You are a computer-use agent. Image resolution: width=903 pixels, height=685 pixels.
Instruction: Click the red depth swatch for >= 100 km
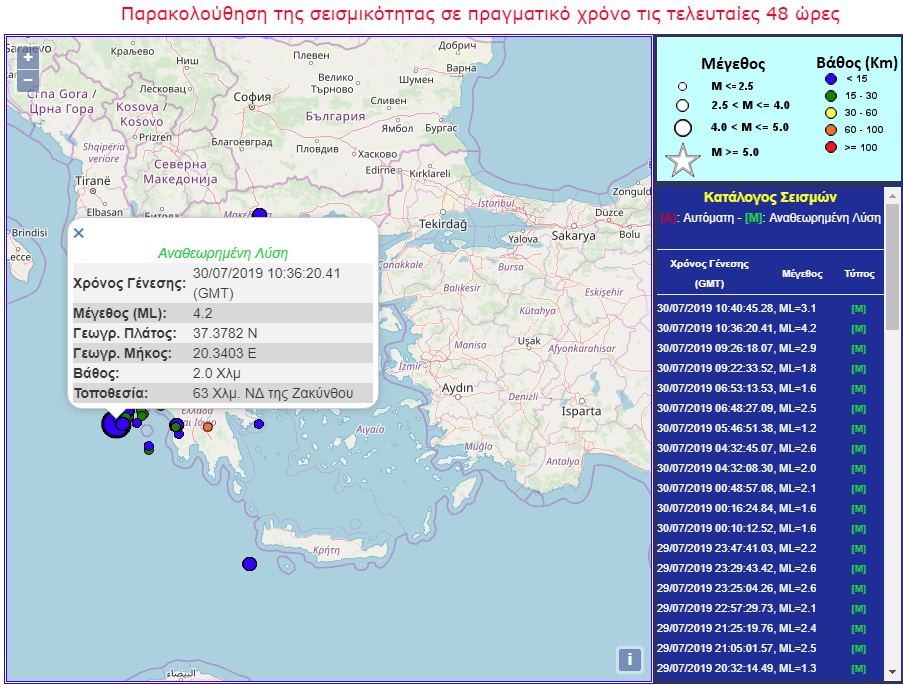tap(830, 148)
